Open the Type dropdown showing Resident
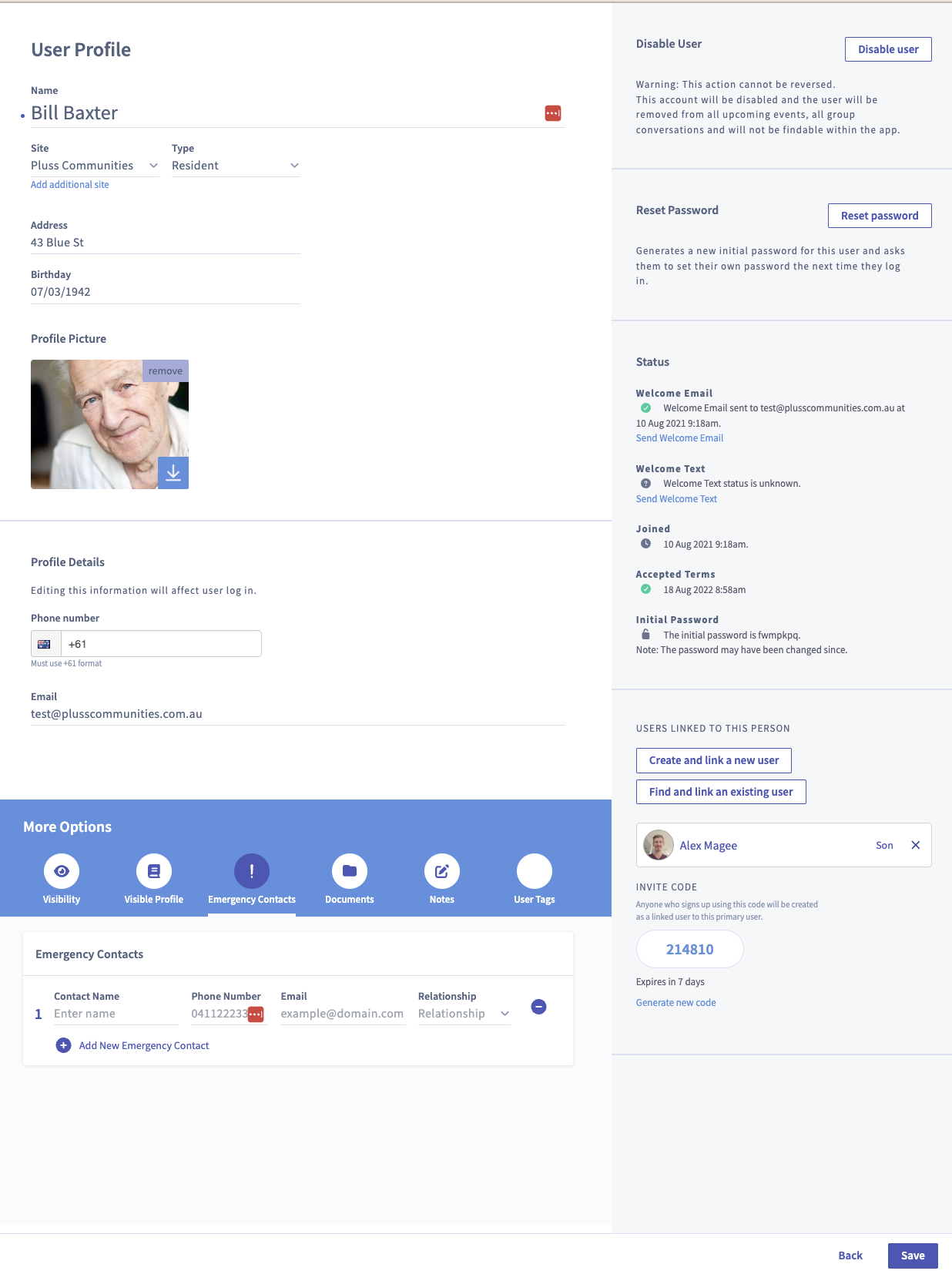 coord(236,166)
